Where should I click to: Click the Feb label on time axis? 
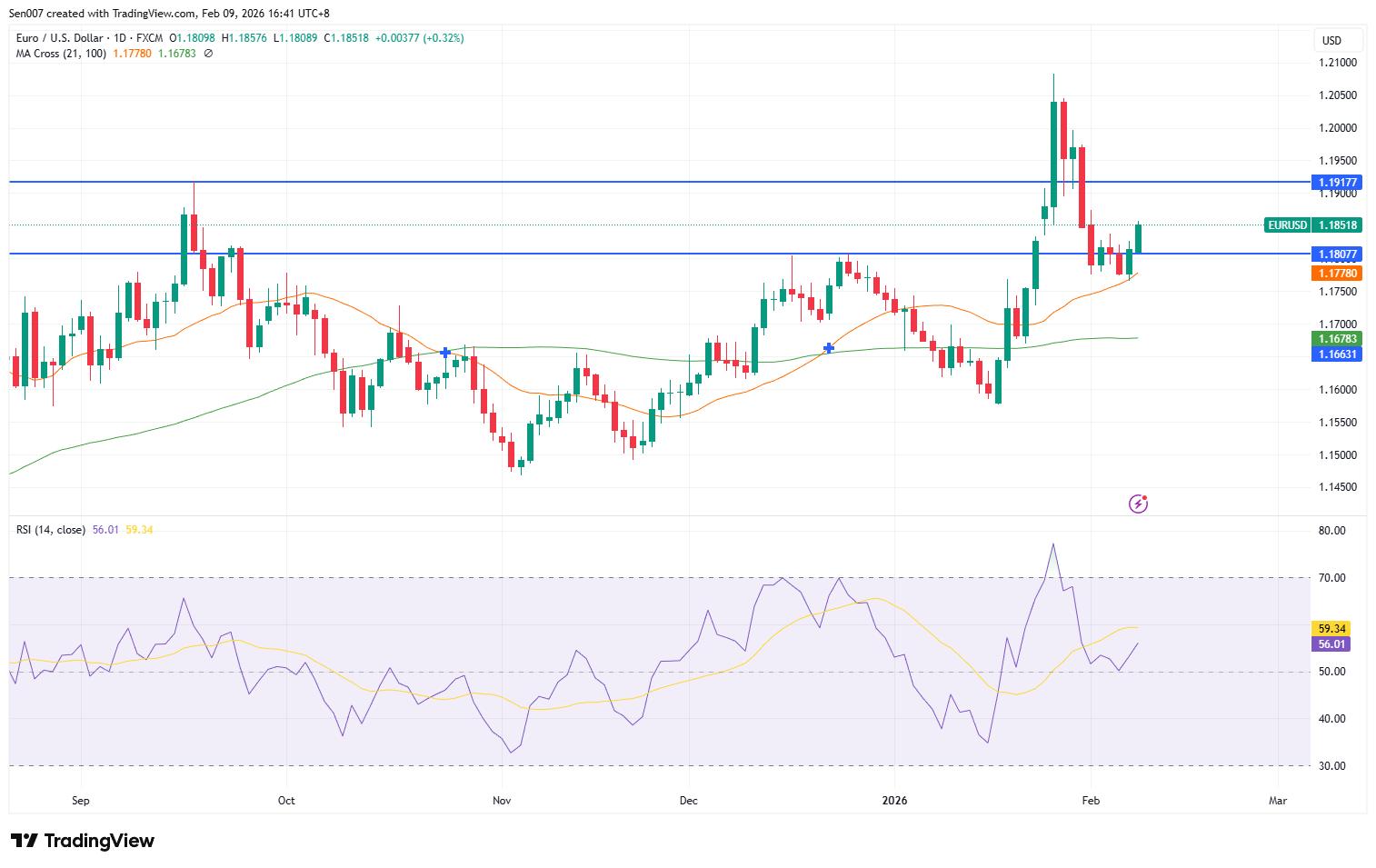coord(1091,801)
